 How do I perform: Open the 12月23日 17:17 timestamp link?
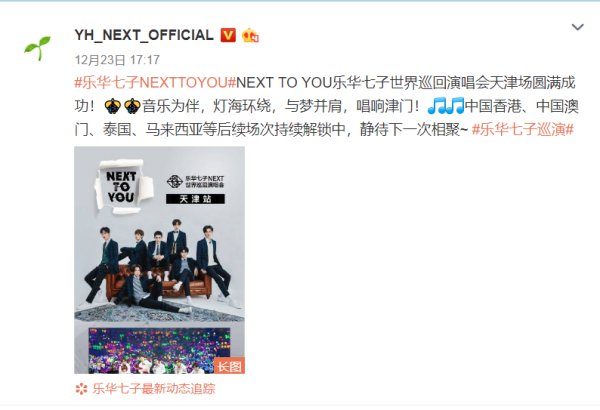[117, 60]
